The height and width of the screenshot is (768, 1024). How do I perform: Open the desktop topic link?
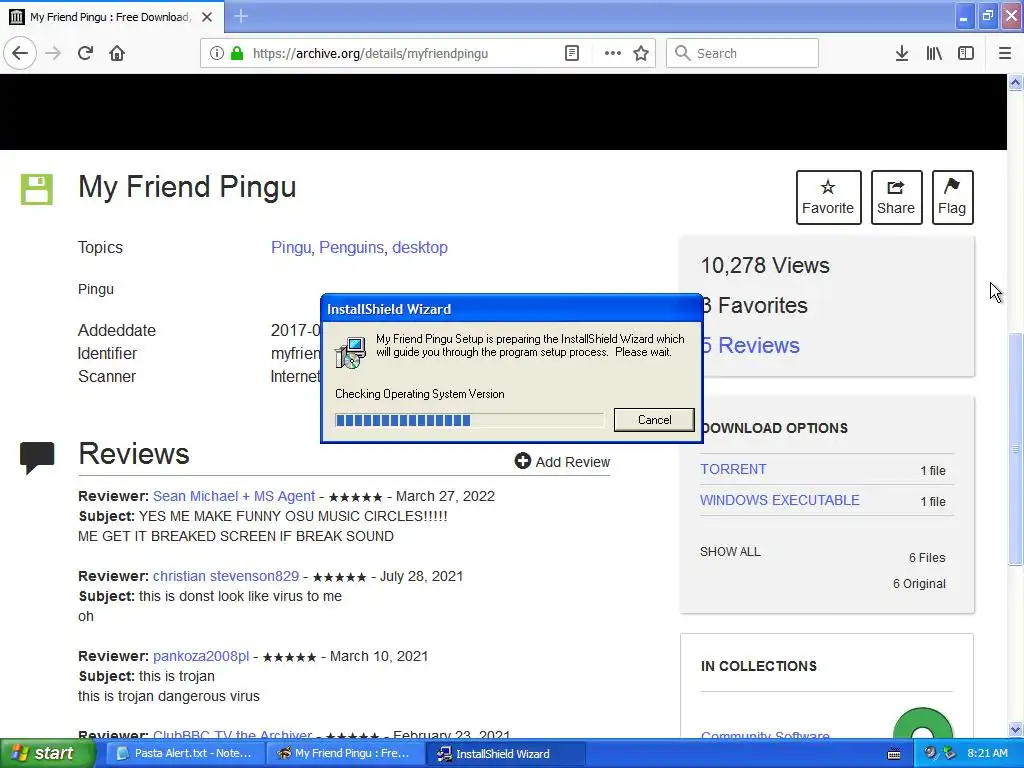tap(420, 248)
